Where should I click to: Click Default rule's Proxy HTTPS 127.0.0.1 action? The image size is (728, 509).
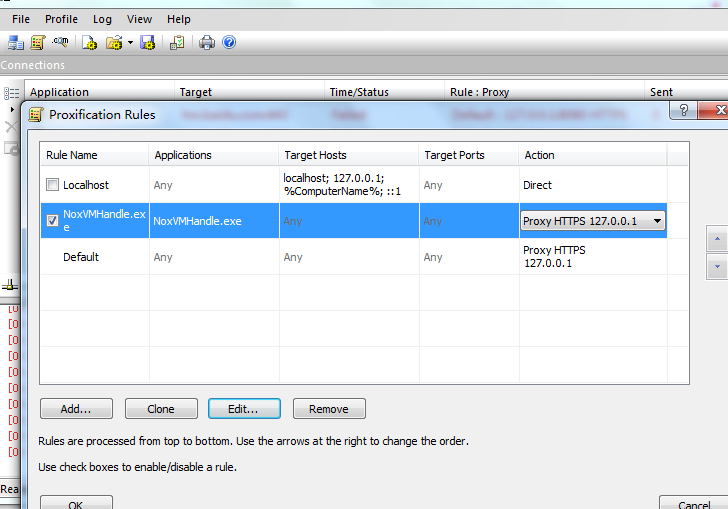point(593,257)
